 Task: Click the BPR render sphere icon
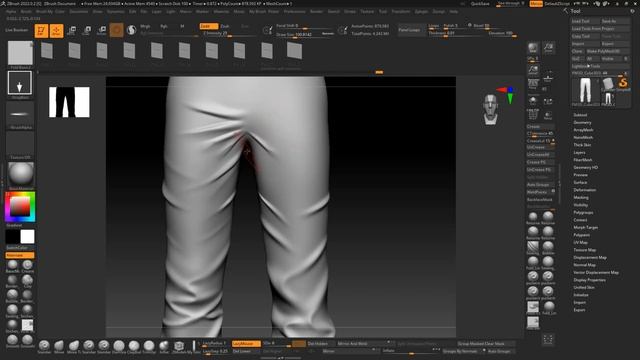[533, 47]
